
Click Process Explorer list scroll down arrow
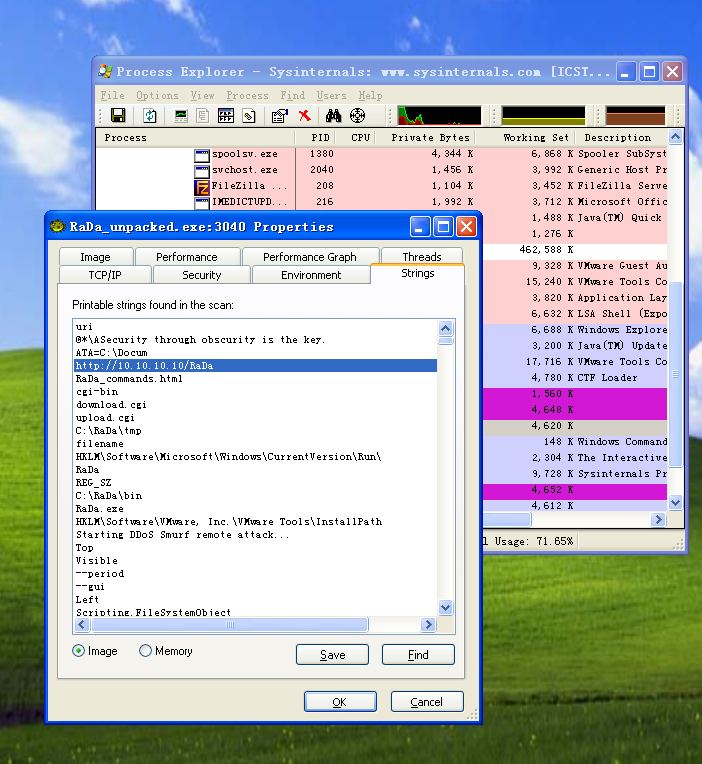[675, 502]
